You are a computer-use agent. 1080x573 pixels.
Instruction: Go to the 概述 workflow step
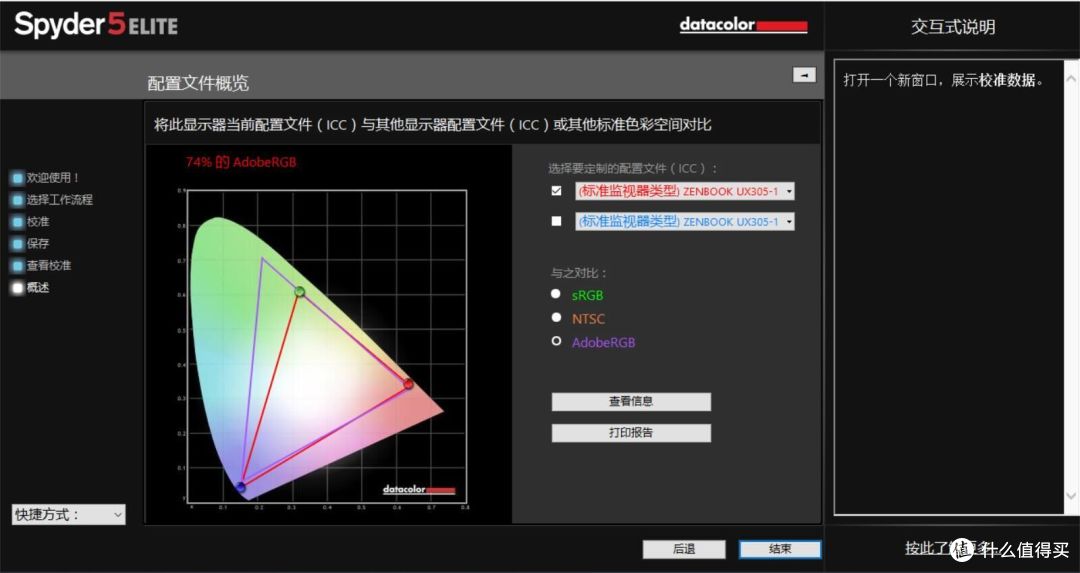[x=38, y=288]
